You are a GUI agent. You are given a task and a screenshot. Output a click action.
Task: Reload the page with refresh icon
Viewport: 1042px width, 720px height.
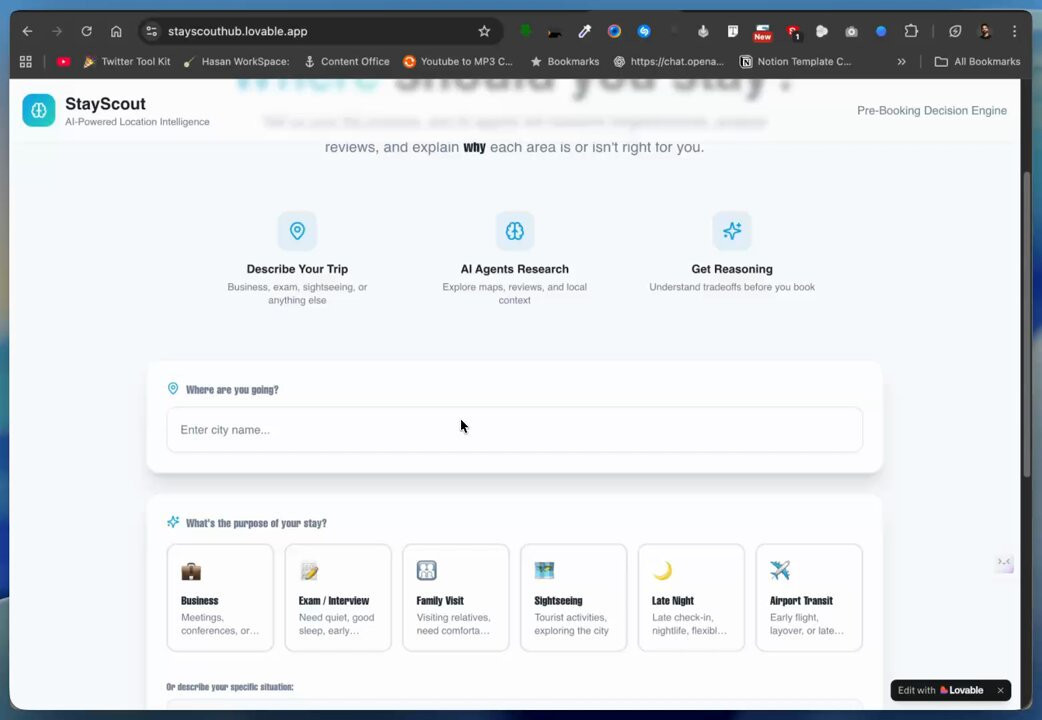(x=86, y=31)
